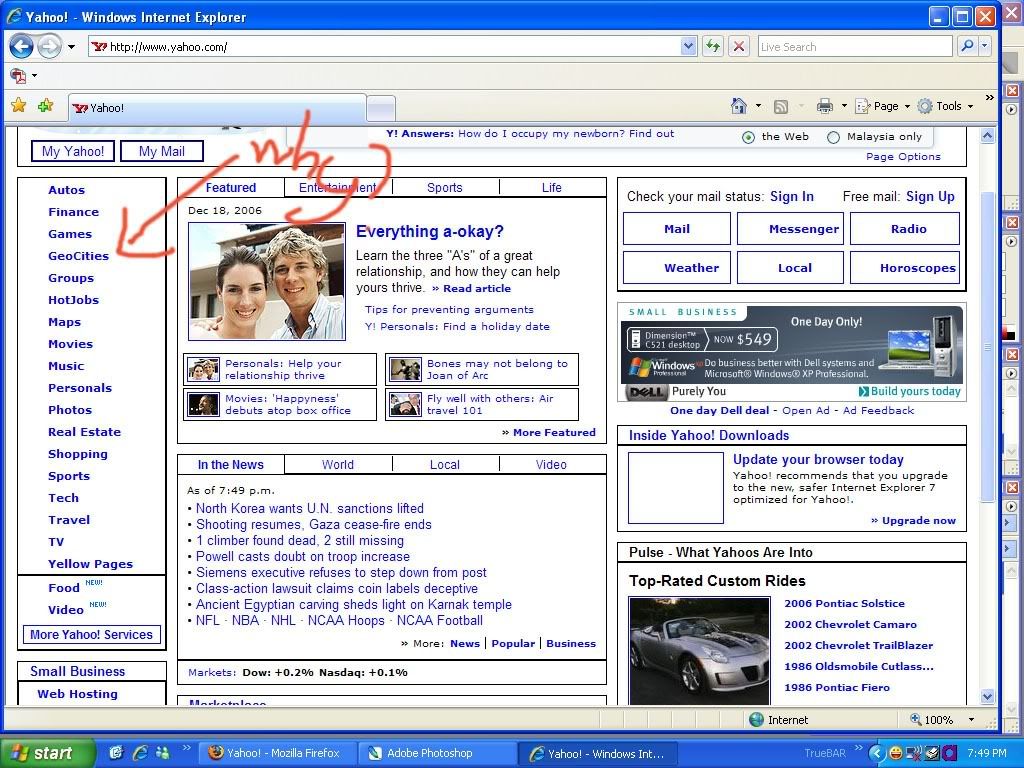Open Adobe Photoshop from the taskbar
The image size is (1024, 768).
[438, 753]
